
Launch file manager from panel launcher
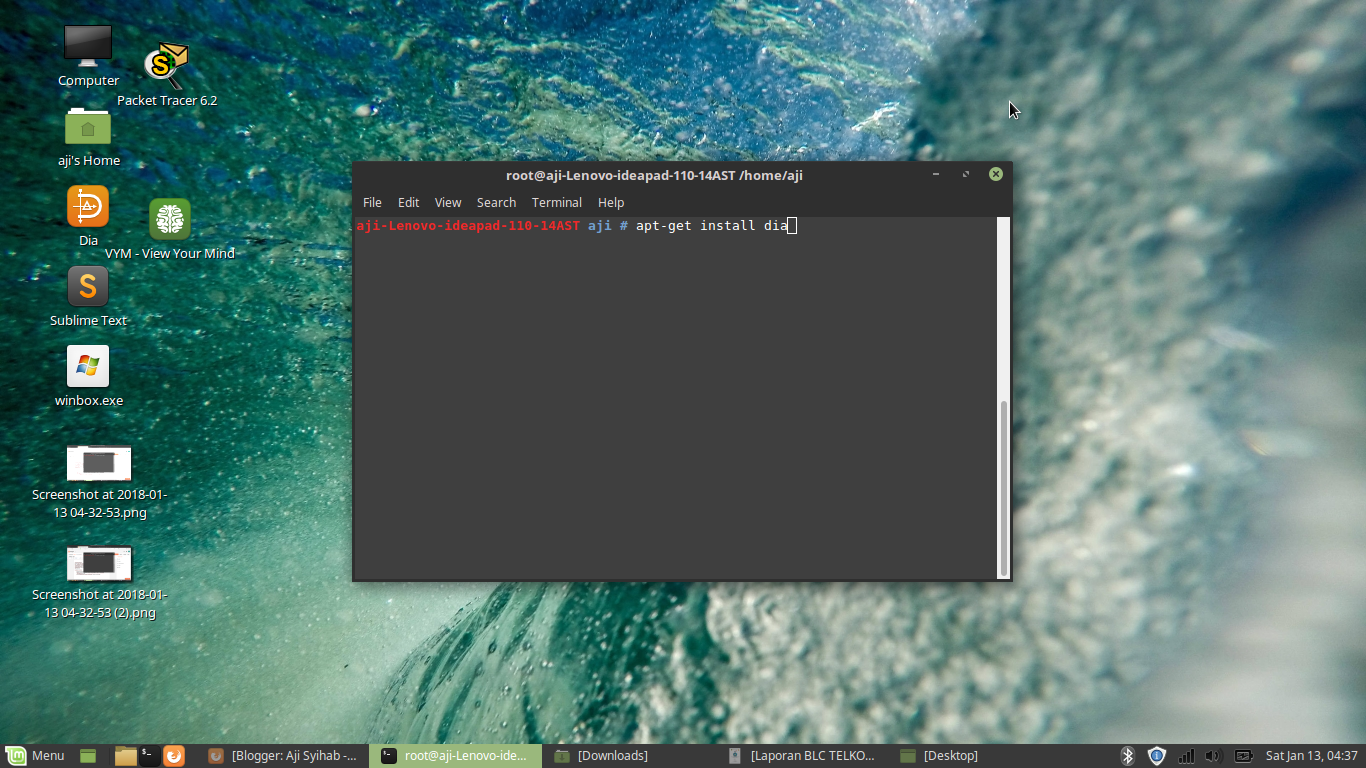click(x=125, y=756)
